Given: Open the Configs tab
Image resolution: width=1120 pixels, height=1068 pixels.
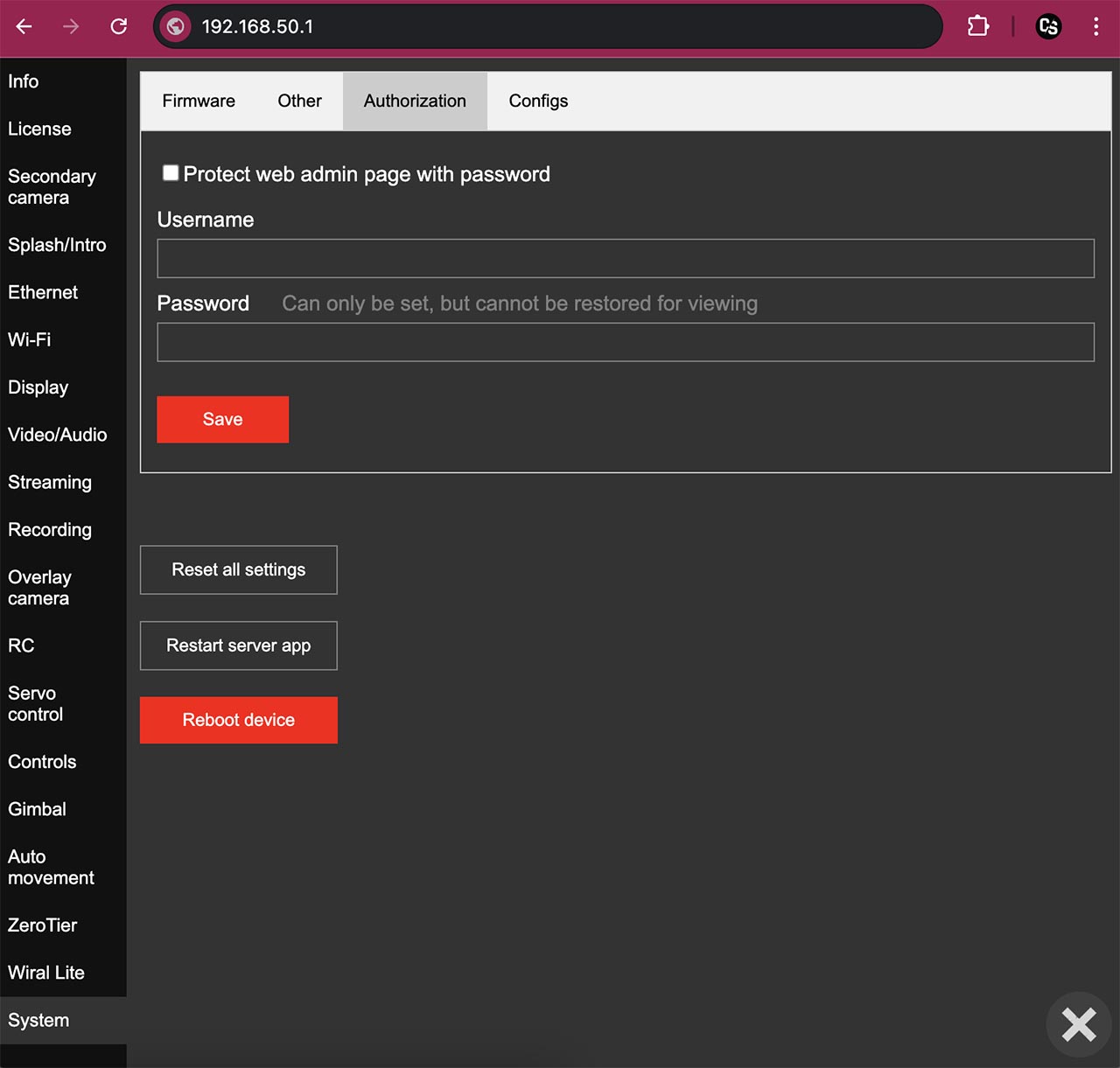Looking at the screenshot, I should tap(538, 101).
